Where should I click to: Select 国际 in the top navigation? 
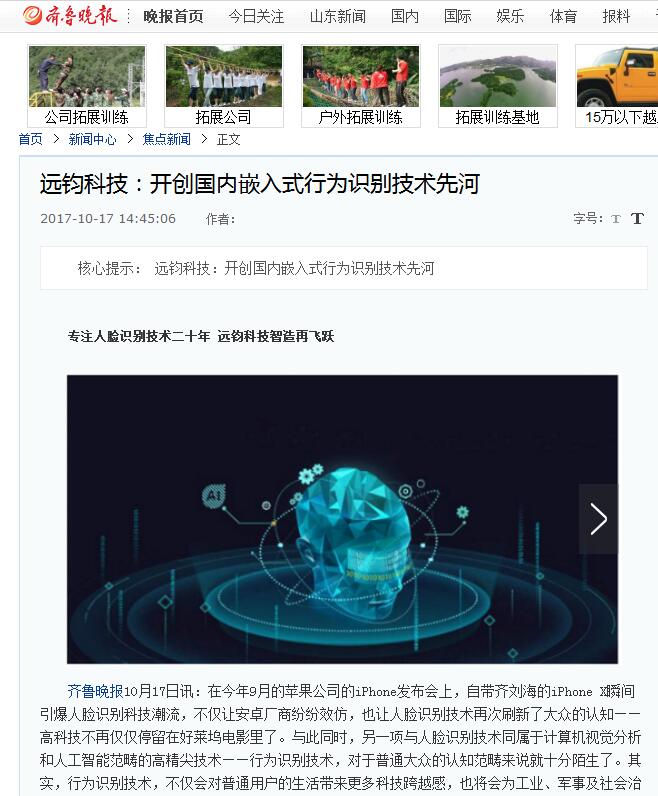pos(457,17)
